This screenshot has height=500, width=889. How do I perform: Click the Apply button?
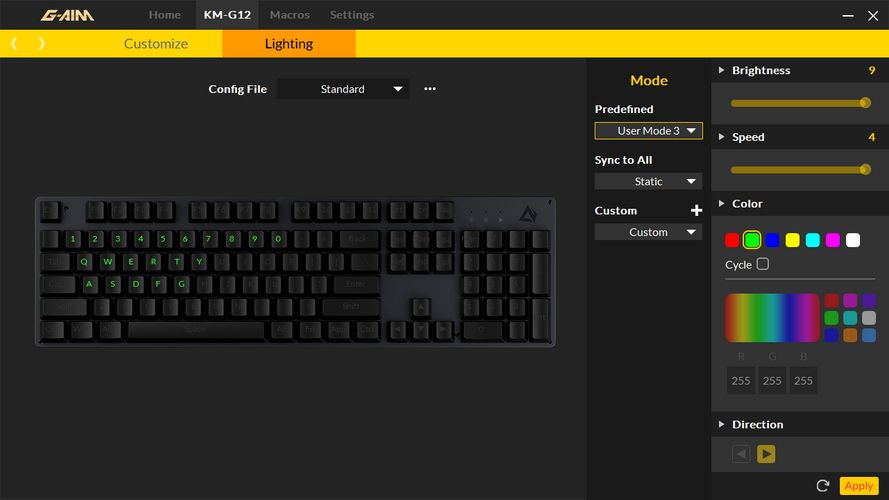pos(859,486)
